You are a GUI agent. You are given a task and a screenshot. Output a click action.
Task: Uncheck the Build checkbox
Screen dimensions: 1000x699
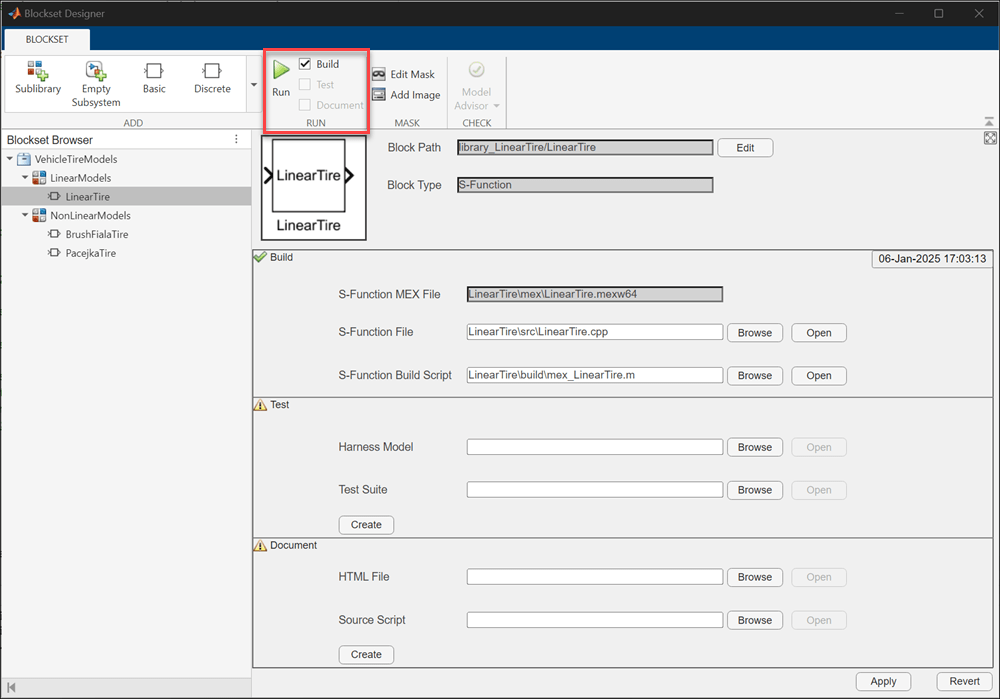tap(305, 64)
